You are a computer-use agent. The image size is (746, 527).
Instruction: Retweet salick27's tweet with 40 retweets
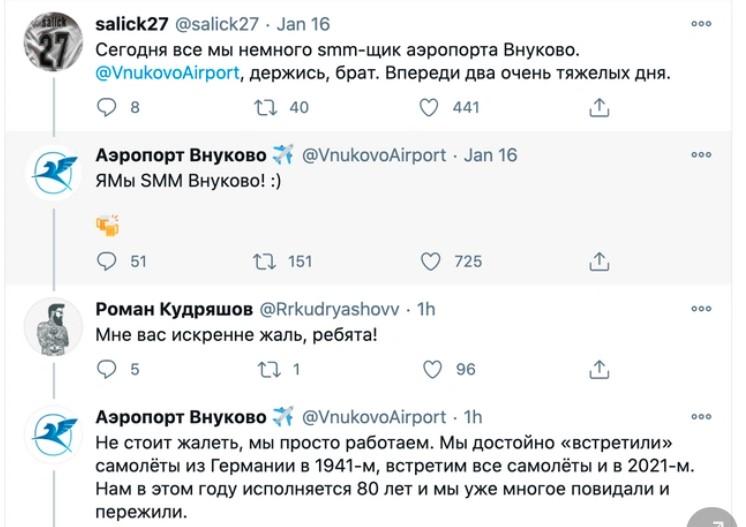267,107
